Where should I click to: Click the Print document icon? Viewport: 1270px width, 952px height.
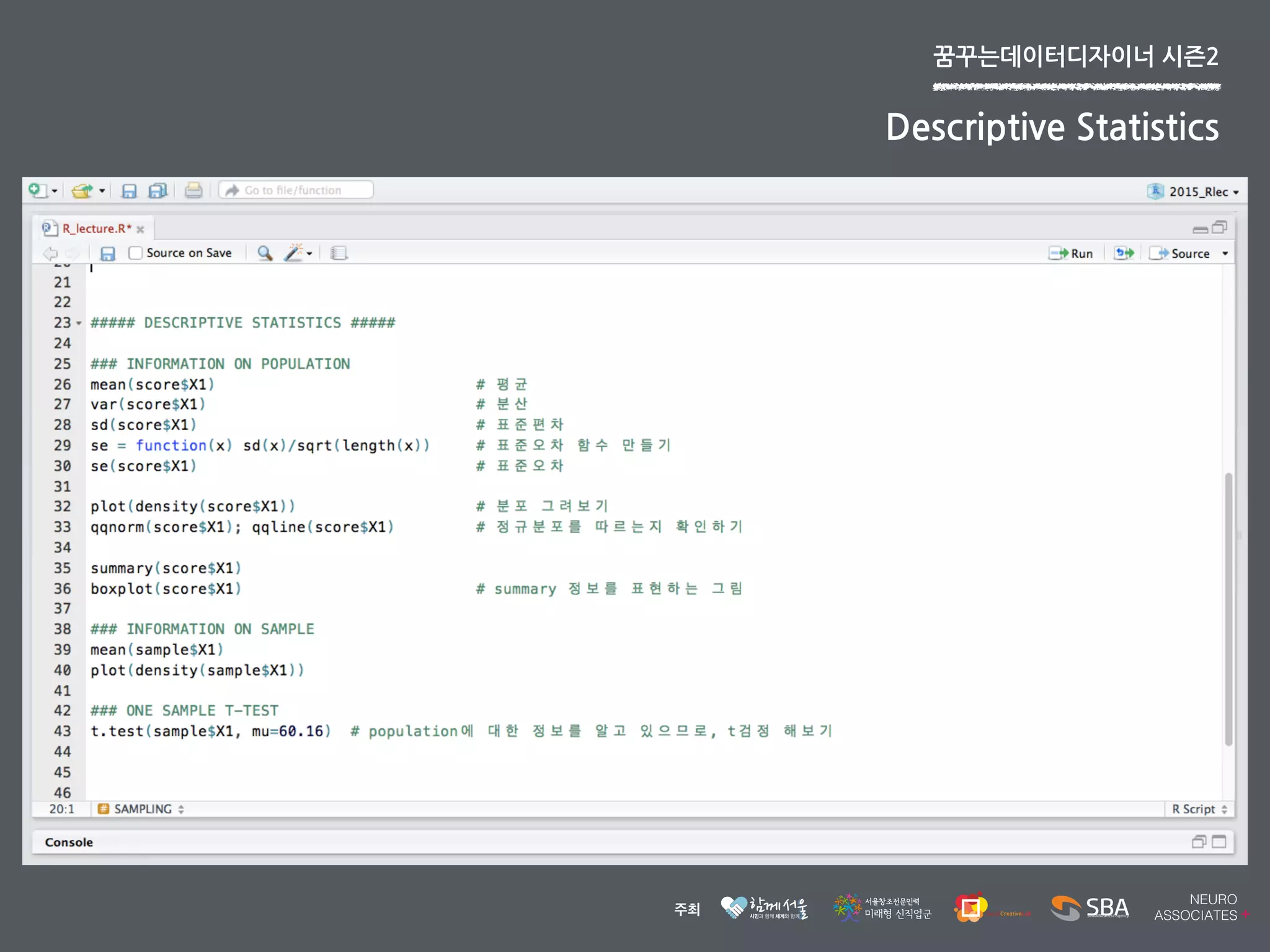coord(193,190)
